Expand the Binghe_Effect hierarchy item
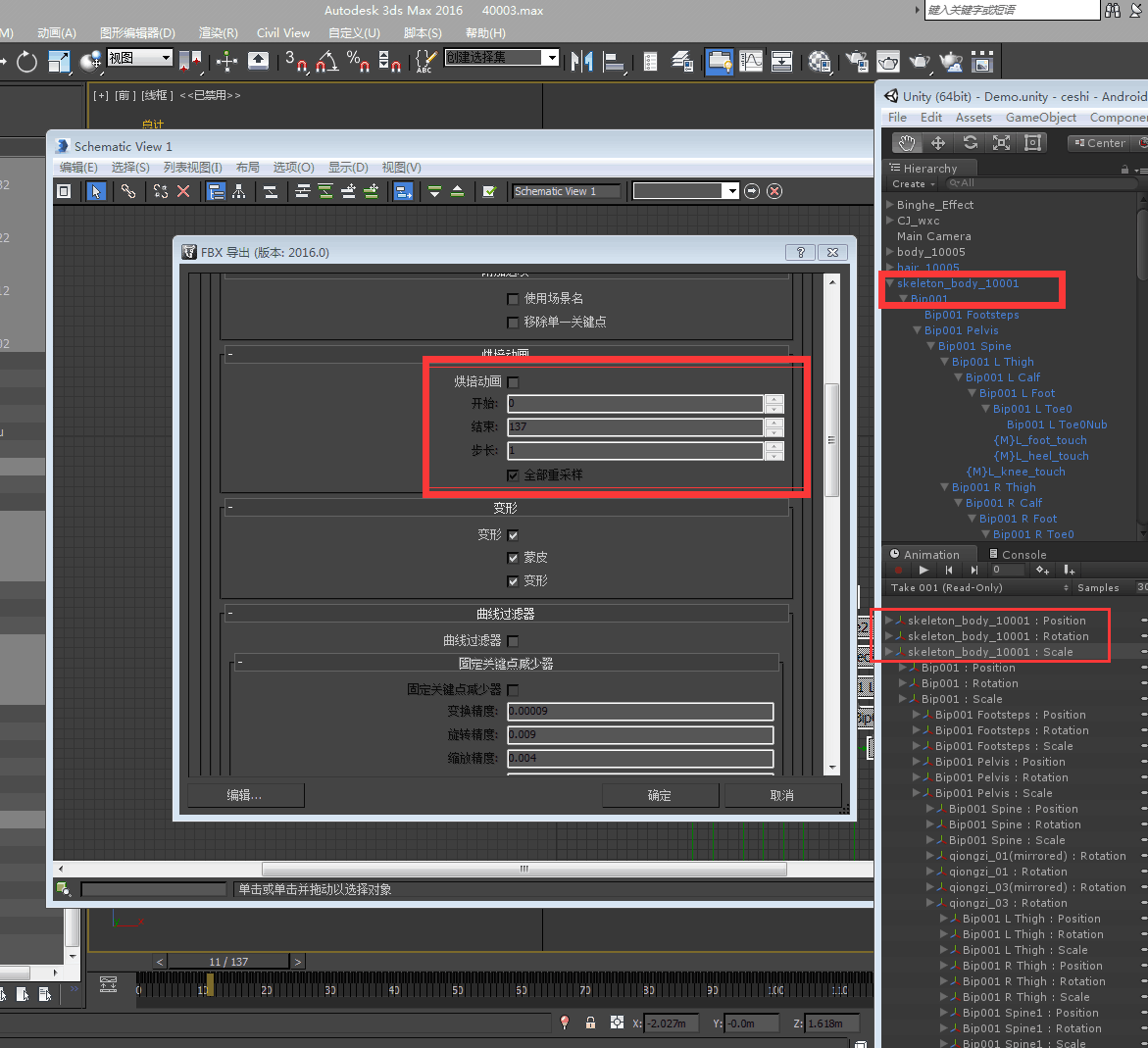Screen dimensions: 1148x1048 tap(889, 205)
